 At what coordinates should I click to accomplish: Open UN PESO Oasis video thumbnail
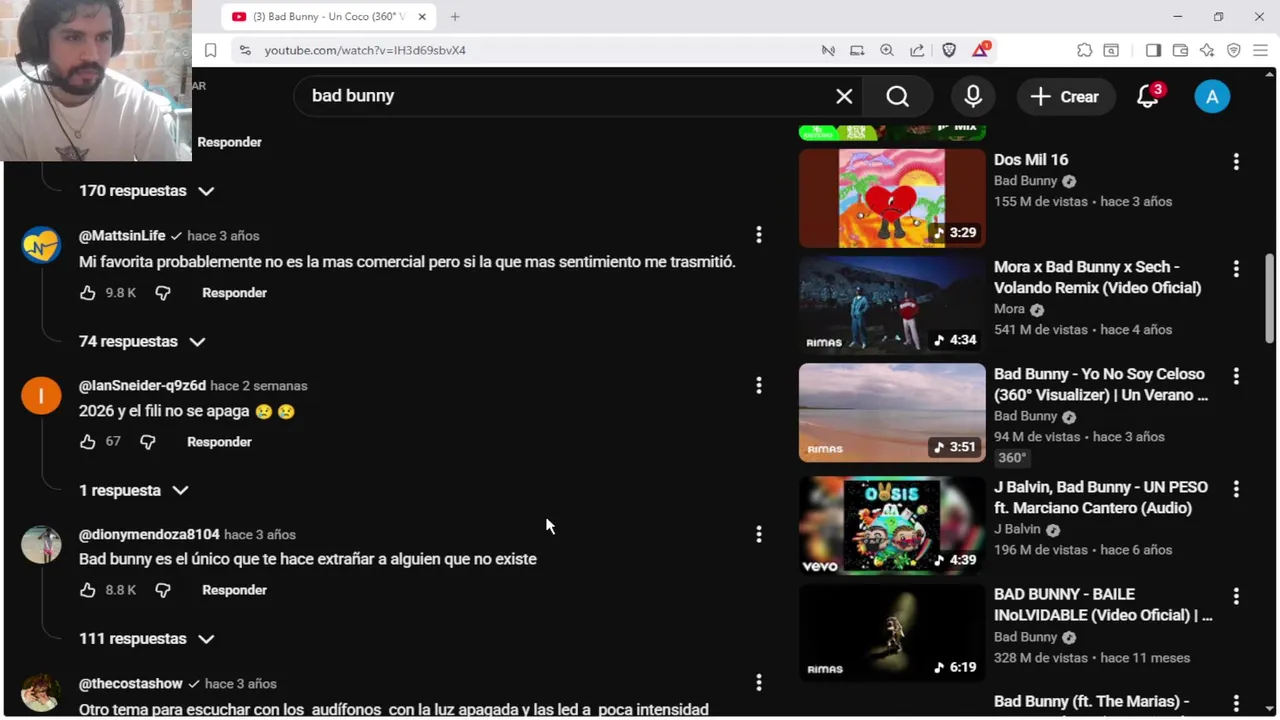click(x=892, y=525)
